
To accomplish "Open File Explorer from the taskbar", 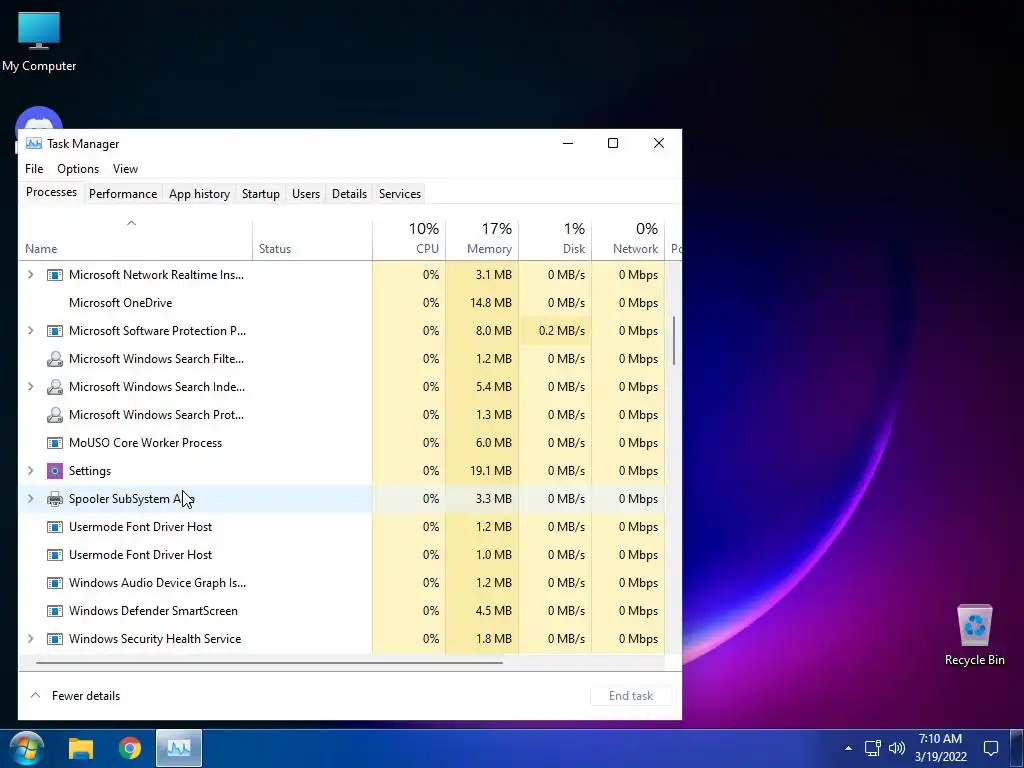I will 81,748.
